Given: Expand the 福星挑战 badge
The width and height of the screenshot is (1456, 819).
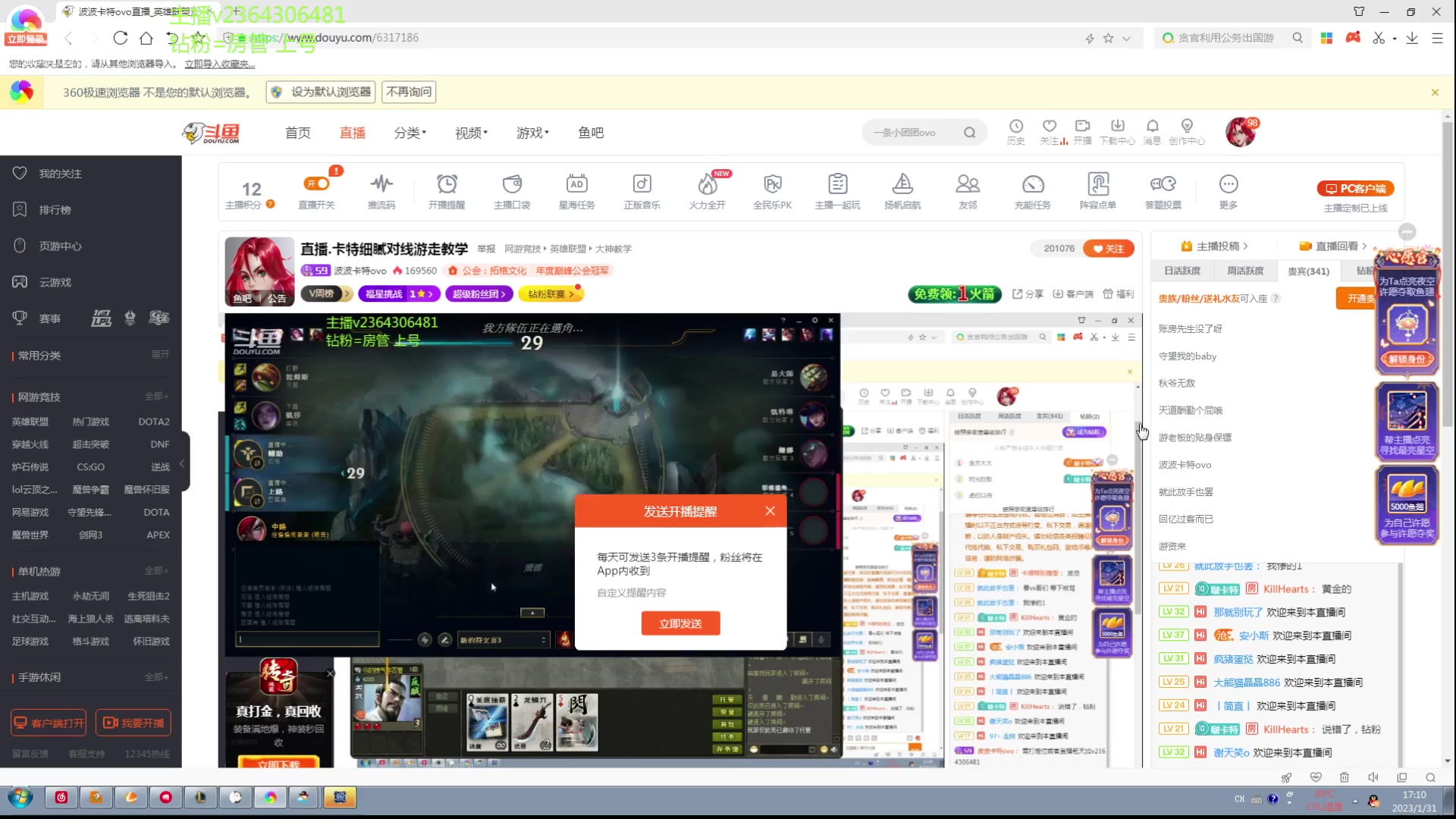Looking at the screenshot, I should pos(399,293).
